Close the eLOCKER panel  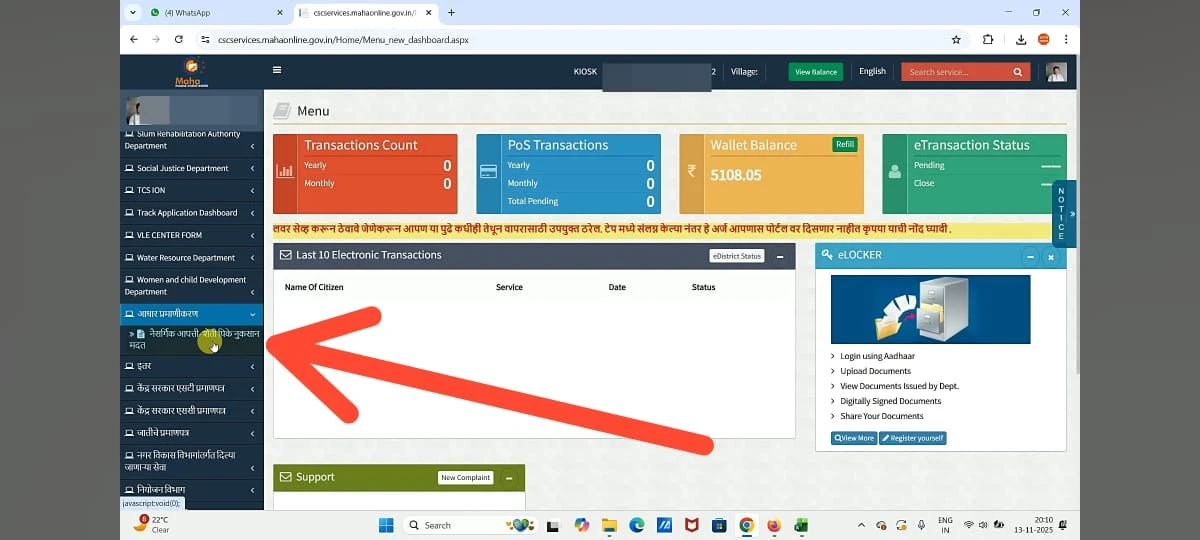[x=1050, y=257]
